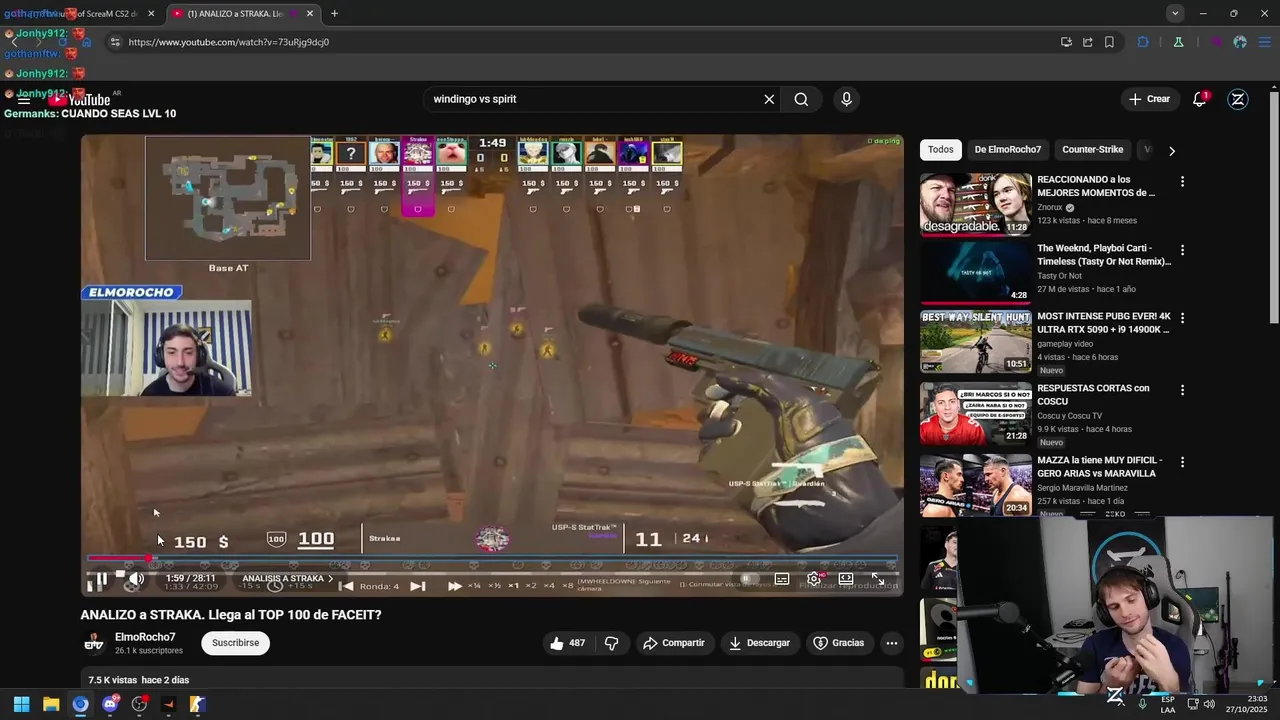The image size is (1280, 720).
Task: Open the Chrome three-dot menu
Action: pyautogui.click(x=1265, y=42)
